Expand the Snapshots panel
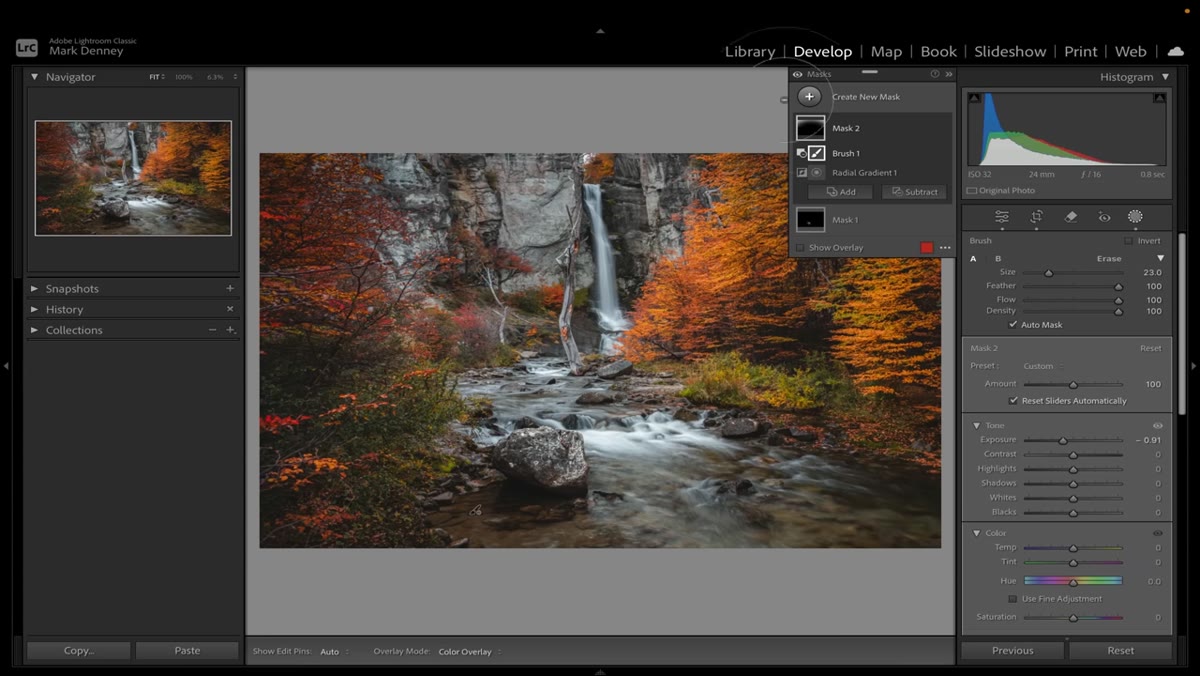 34,289
